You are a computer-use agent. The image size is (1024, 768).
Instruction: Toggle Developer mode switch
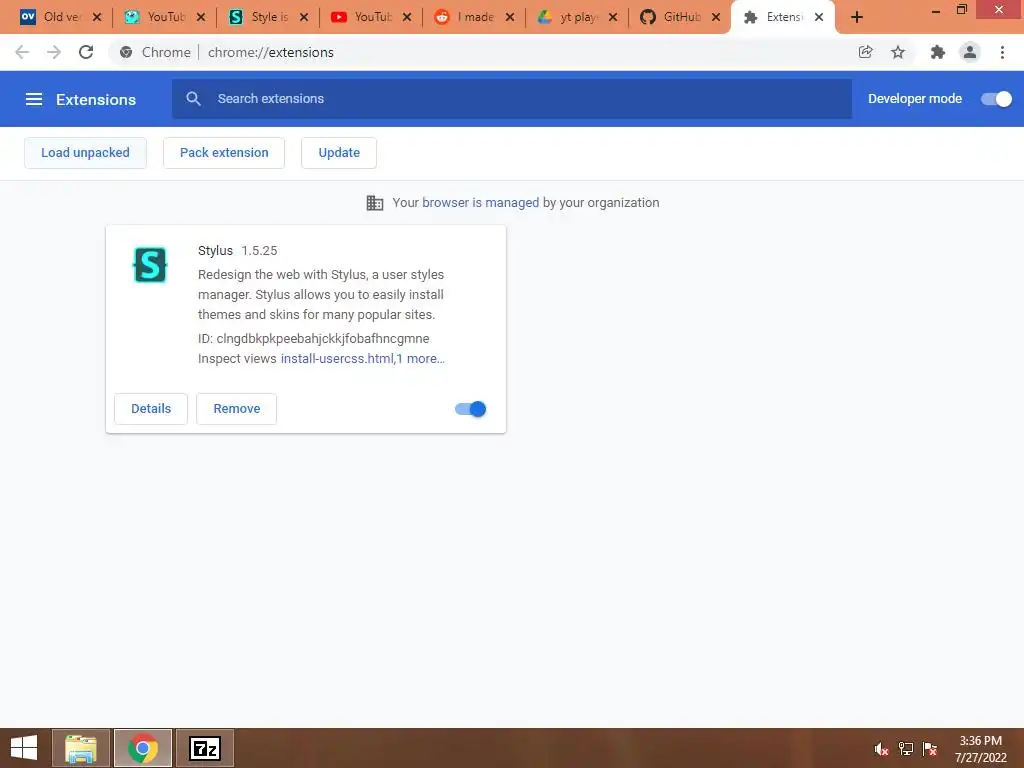pyautogui.click(x=997, y=99)
